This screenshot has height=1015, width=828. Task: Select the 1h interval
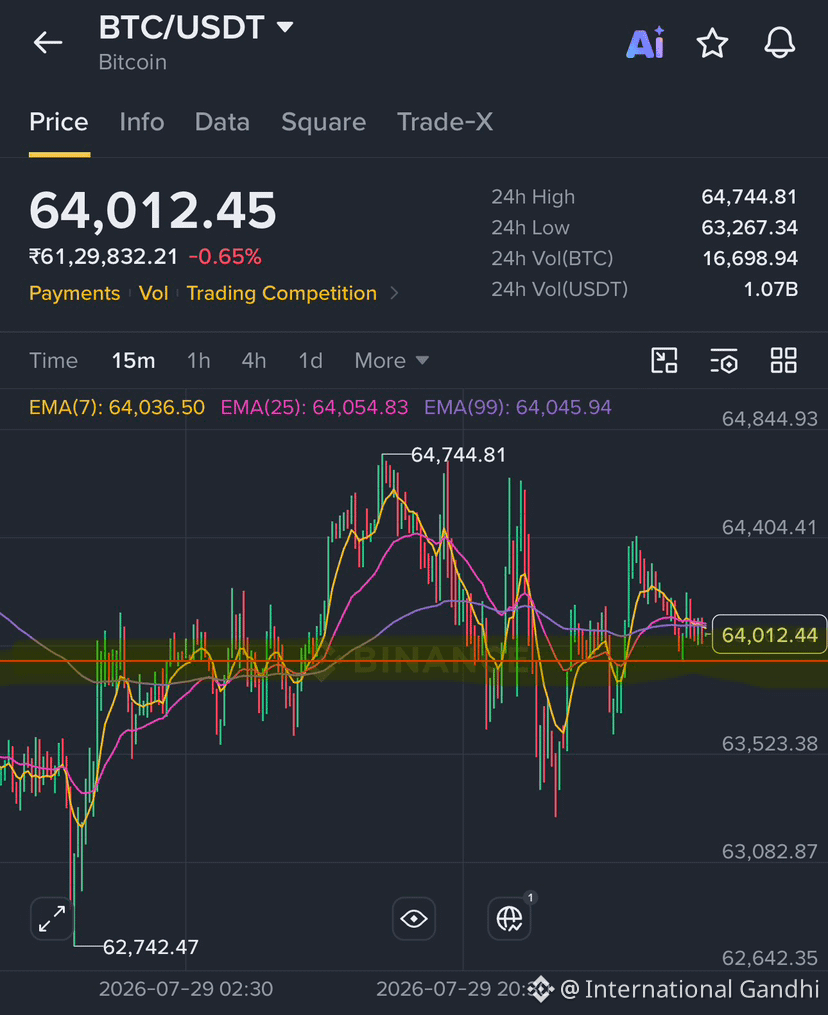coord(199,361)
